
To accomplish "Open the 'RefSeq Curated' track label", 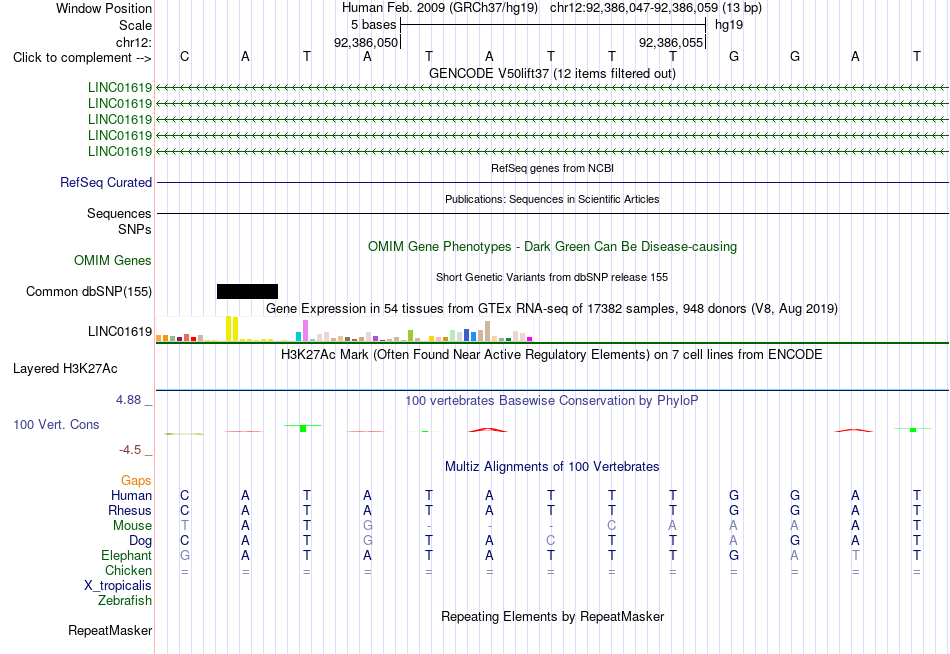I will click(x=106, y=182).
